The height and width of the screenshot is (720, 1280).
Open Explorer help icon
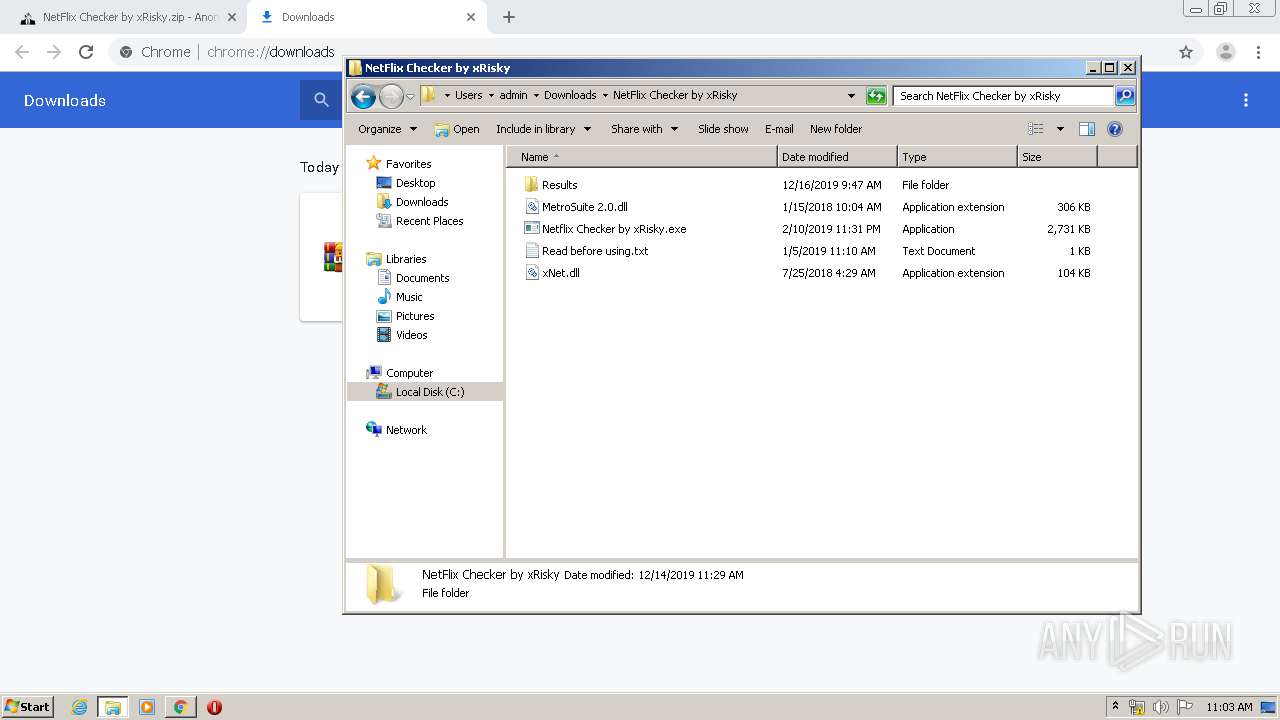[x=1115, y=129]
